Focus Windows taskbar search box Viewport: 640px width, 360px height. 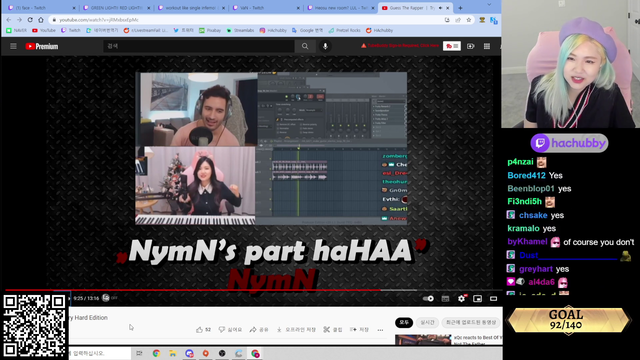click(100, 353)
